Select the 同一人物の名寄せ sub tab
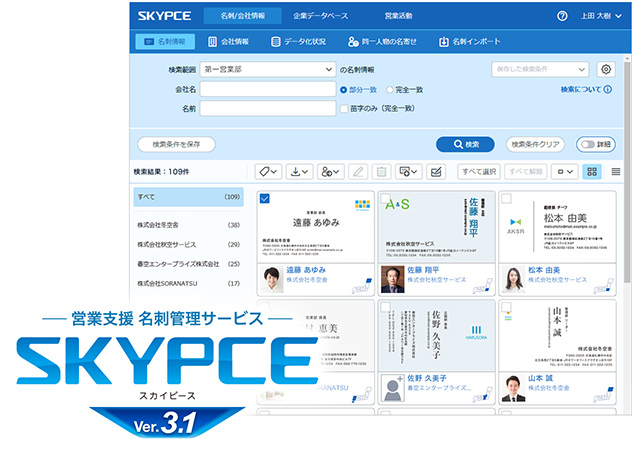 click(382, 41)
